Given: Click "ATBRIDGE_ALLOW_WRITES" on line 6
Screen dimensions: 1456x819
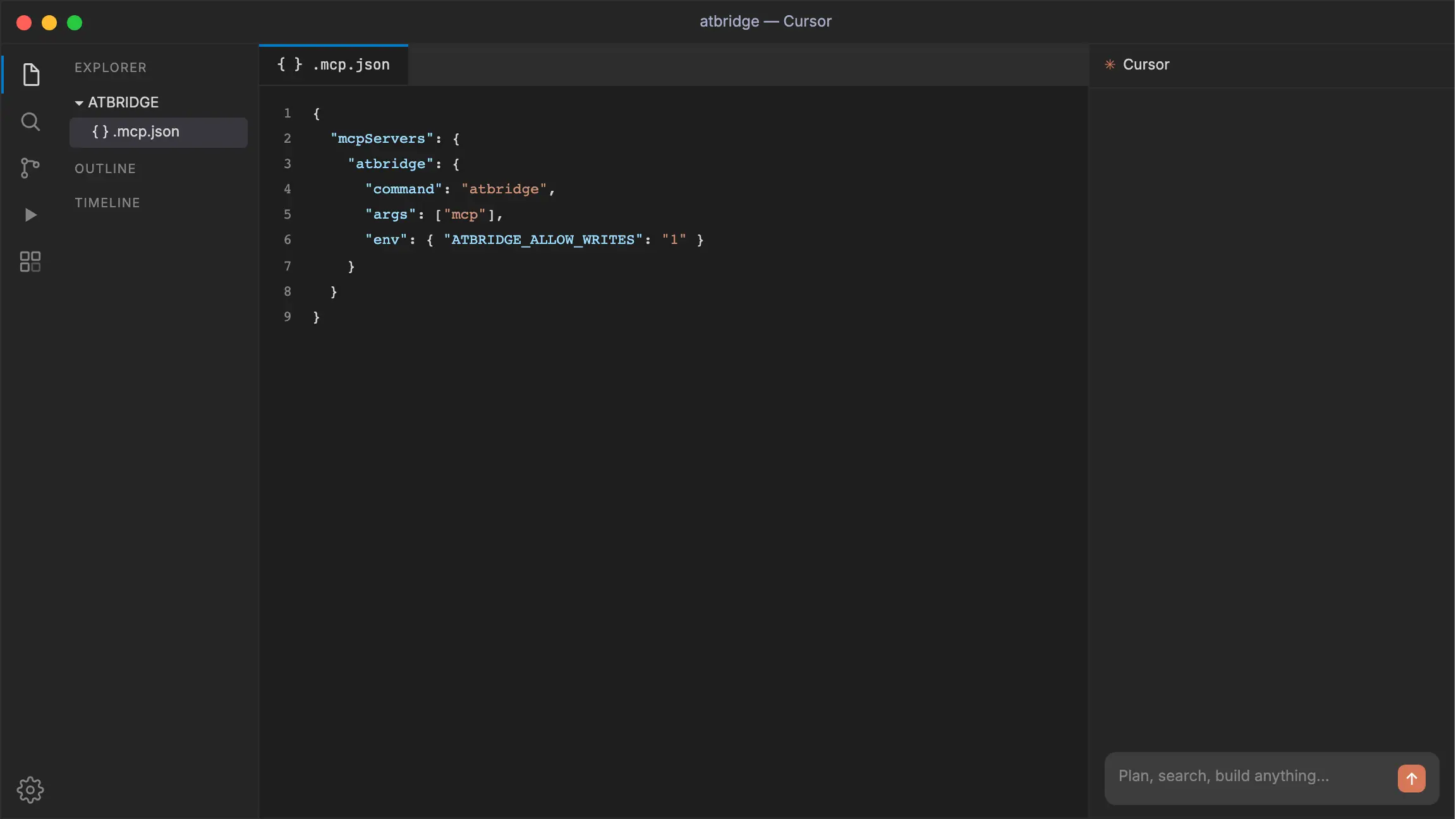Looking at the screenshot, I should [543, 240].
